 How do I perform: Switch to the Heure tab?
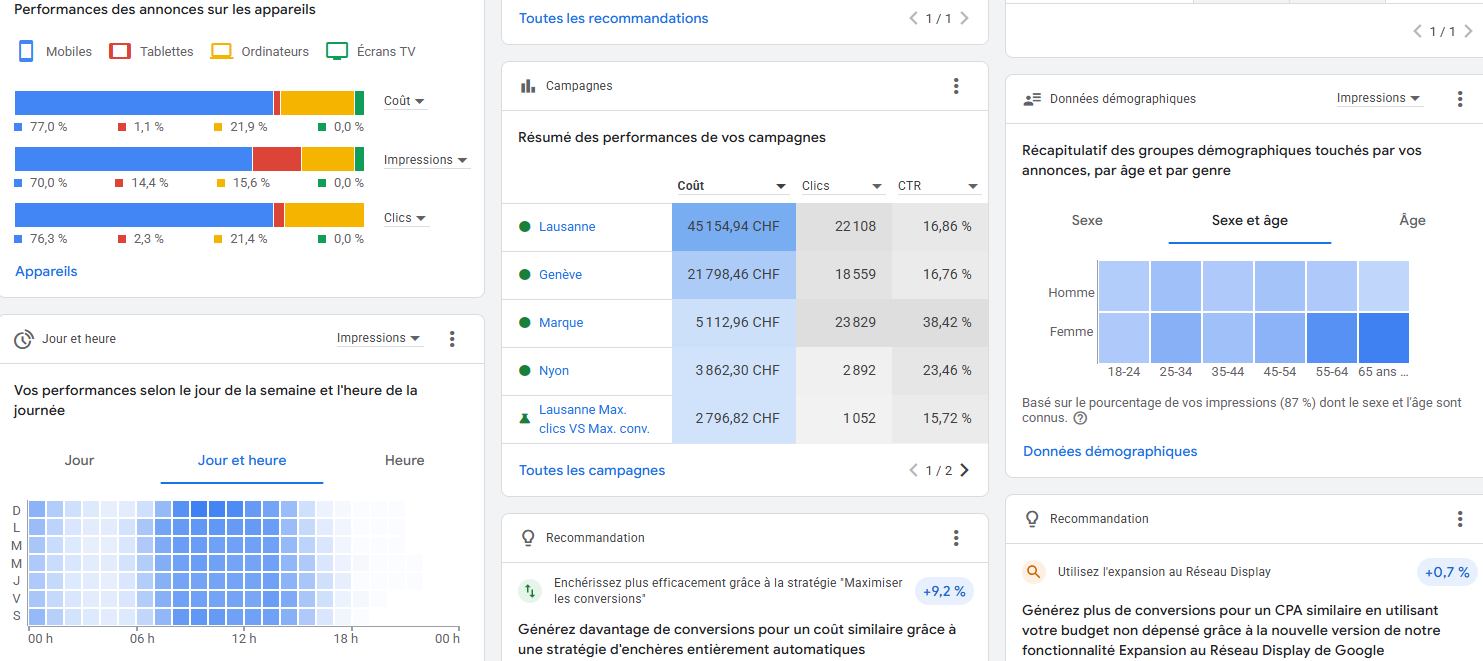pos(404,460)
